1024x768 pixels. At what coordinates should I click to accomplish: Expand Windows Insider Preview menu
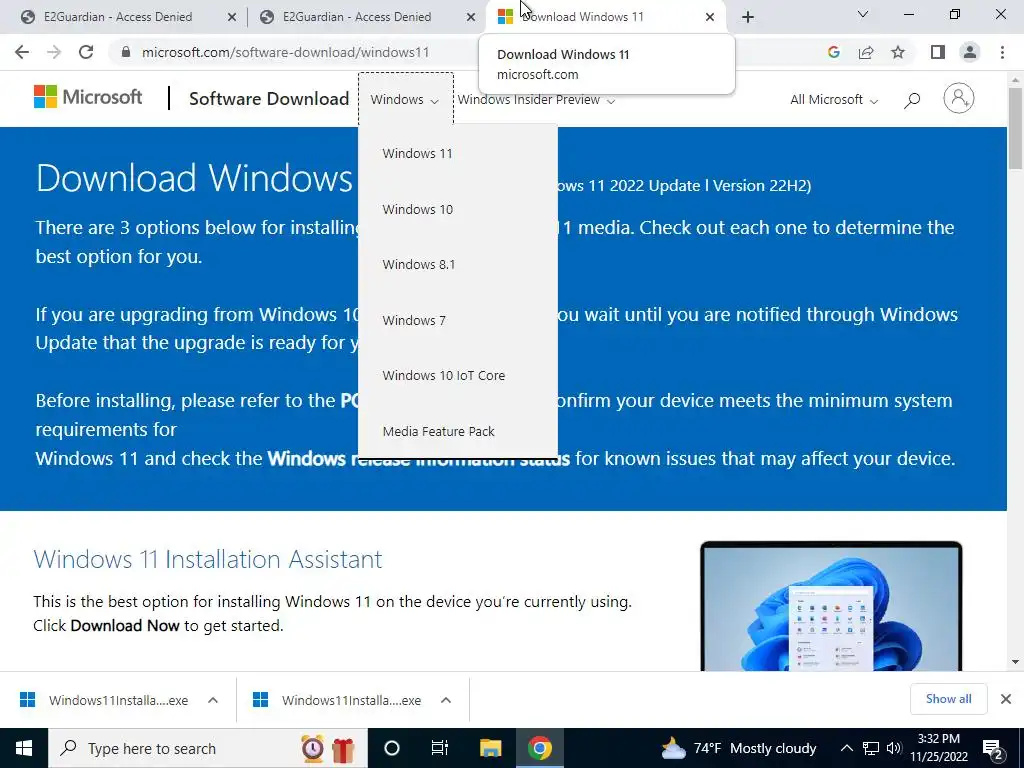[536, 100]
